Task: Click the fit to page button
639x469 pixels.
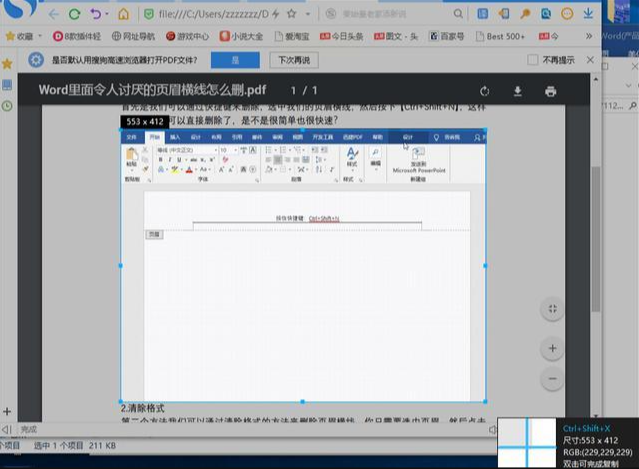Action: point(552,310)
